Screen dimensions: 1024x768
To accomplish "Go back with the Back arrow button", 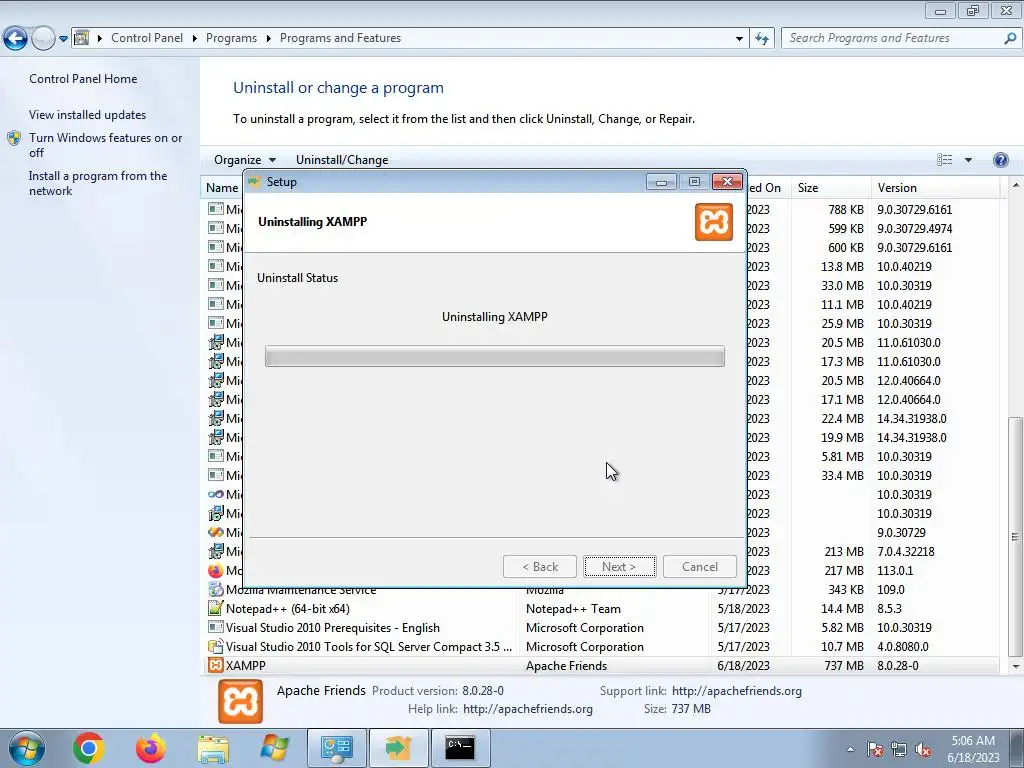I will [x=16, y=38].
